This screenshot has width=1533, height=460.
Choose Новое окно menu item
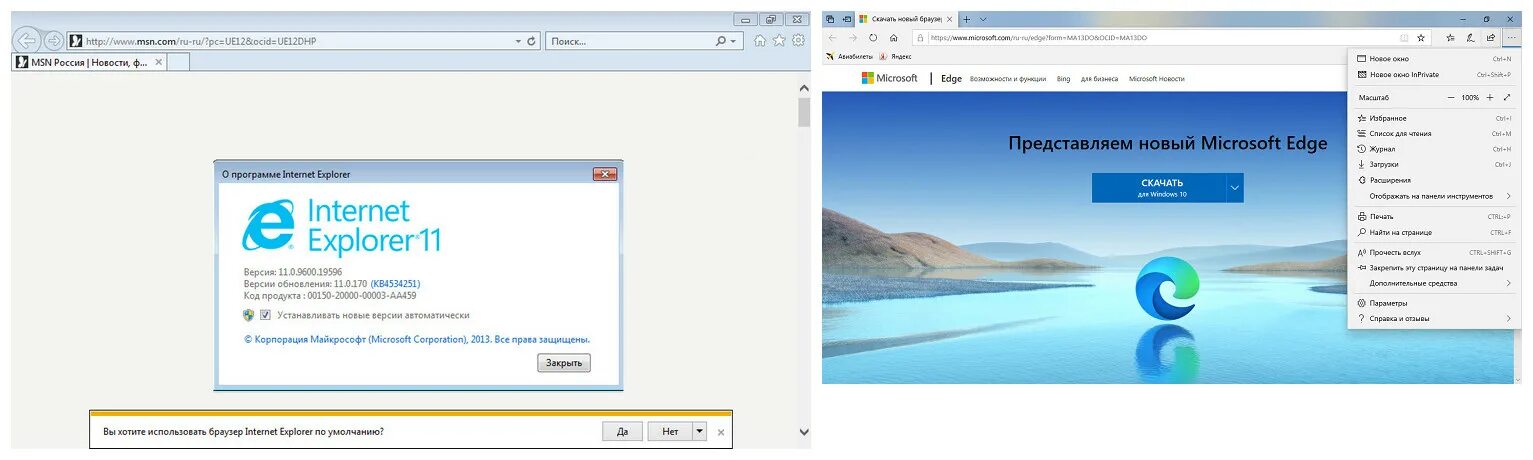coord(1434,59)
